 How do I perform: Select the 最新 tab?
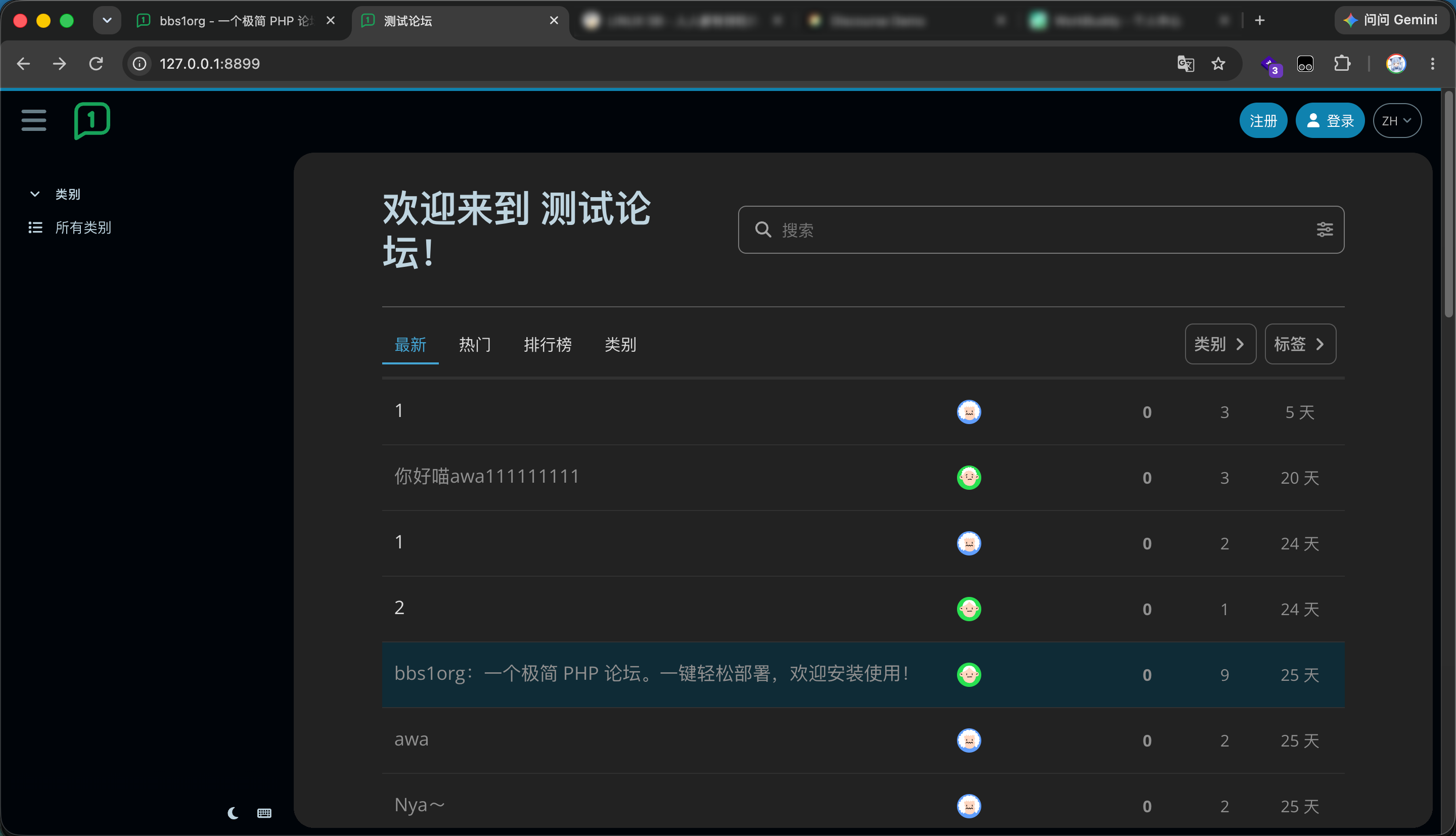pos(410,345)
